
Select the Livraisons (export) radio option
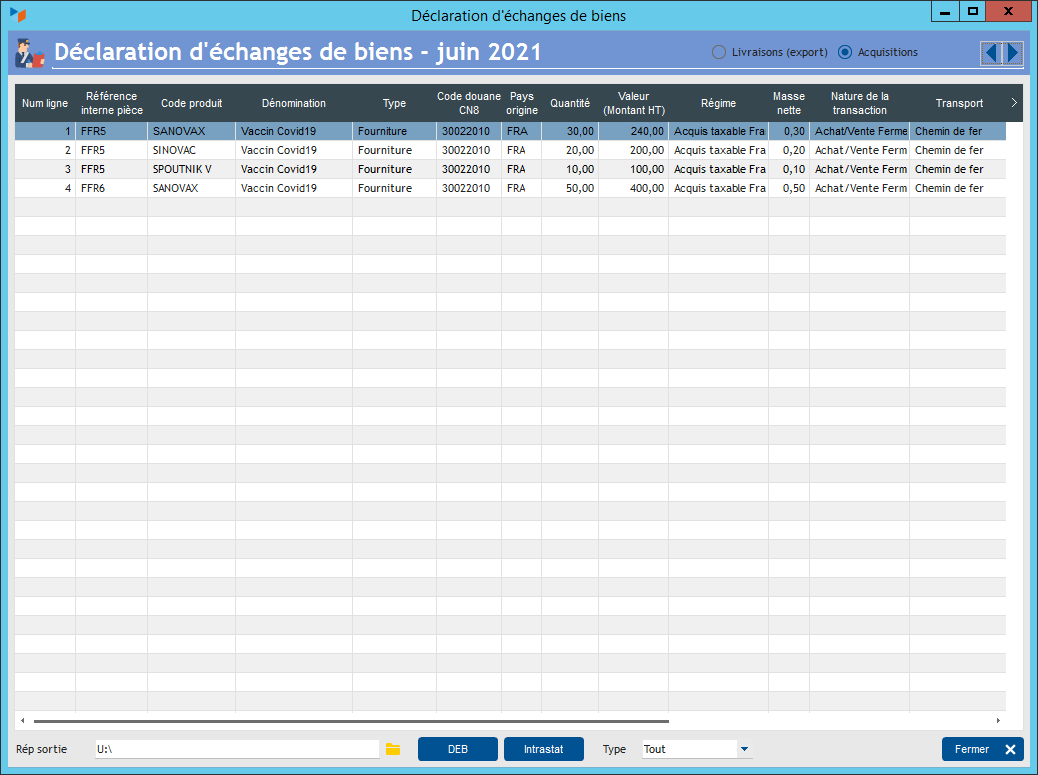[x=719, y=52]
